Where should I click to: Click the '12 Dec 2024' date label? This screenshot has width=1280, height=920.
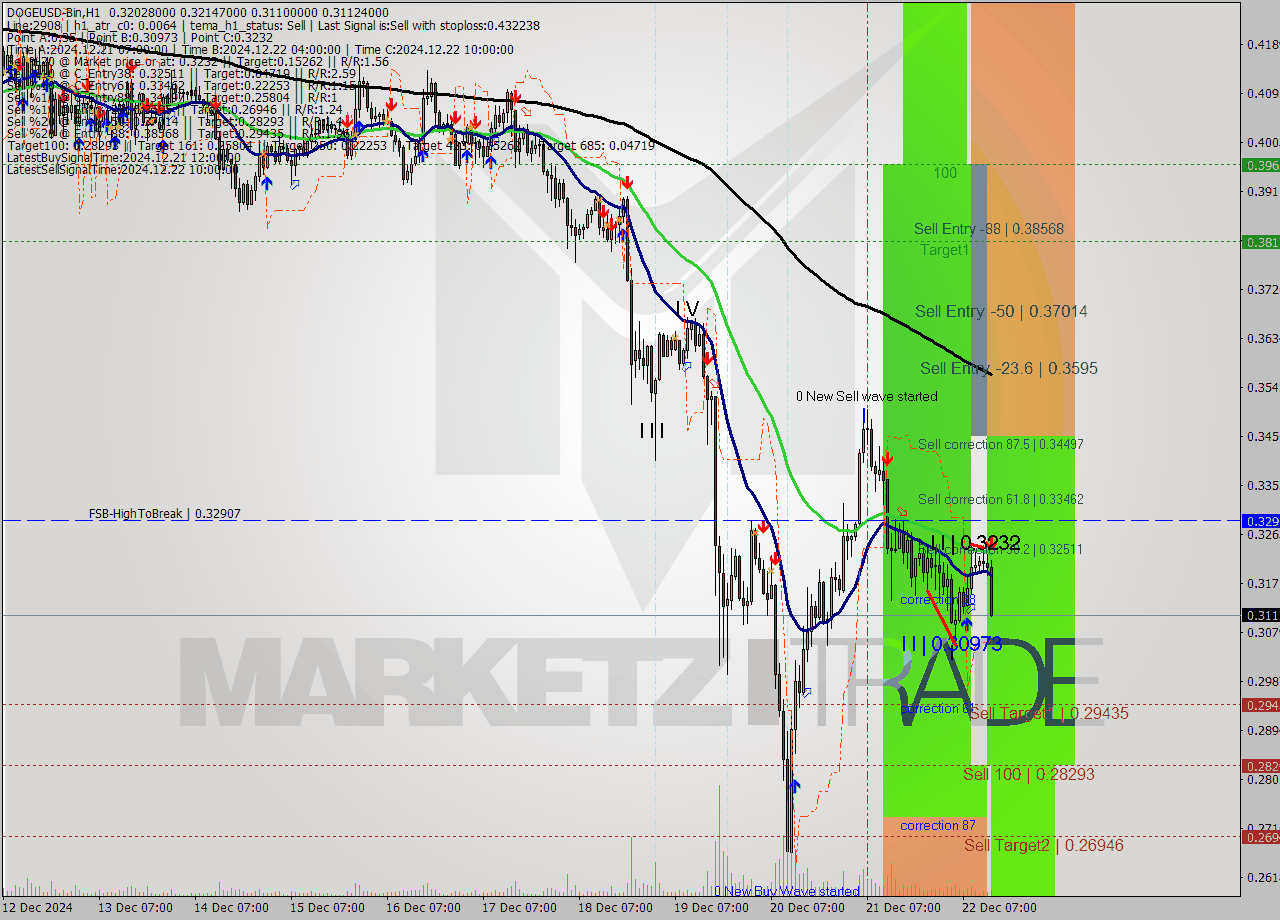point(38,908)
